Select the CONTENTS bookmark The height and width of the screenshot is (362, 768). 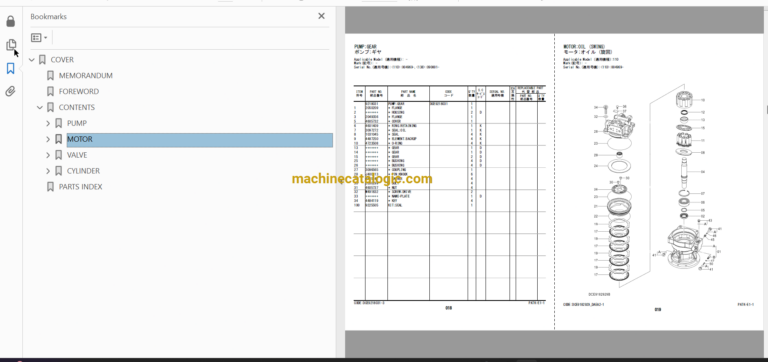(77, 107)
